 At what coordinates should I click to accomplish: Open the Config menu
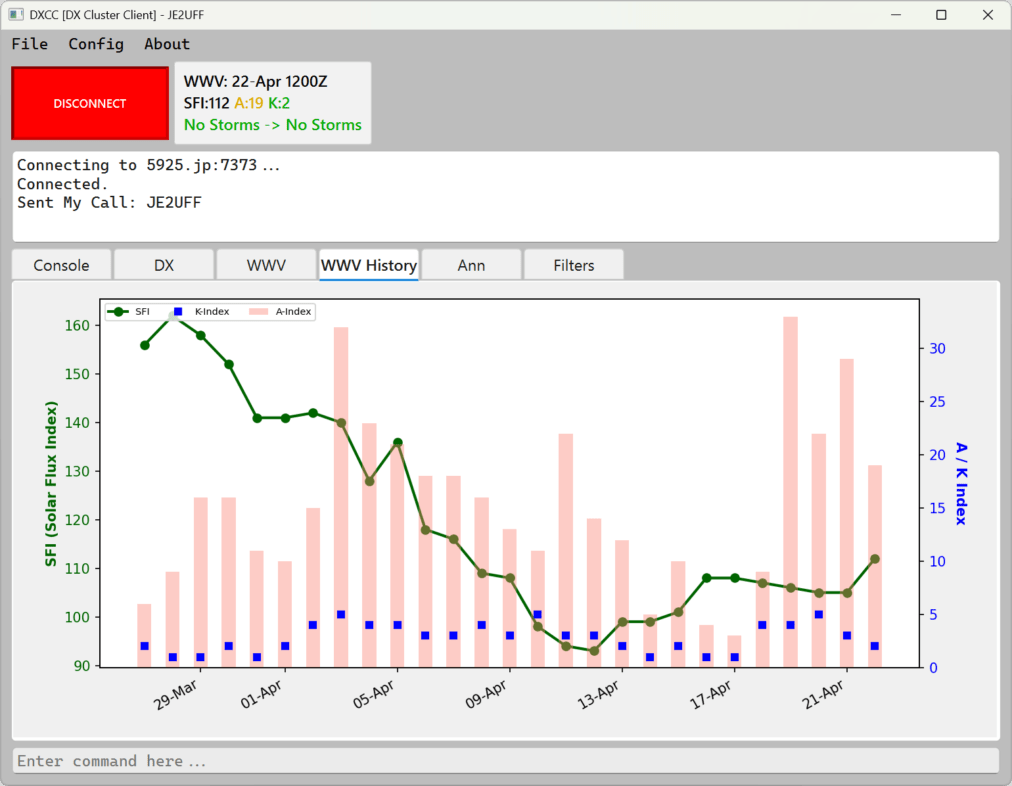tap(96, 44)
